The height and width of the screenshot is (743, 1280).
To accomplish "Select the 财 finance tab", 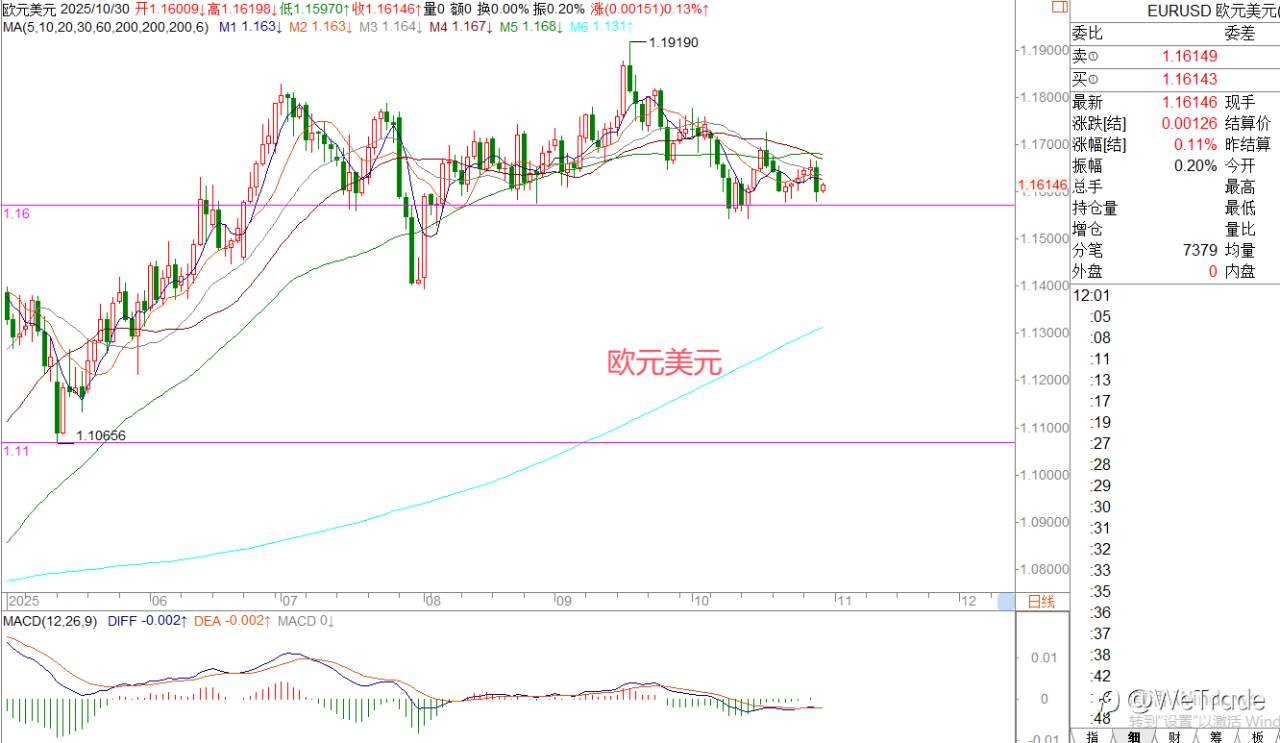I will (1173, 736).
